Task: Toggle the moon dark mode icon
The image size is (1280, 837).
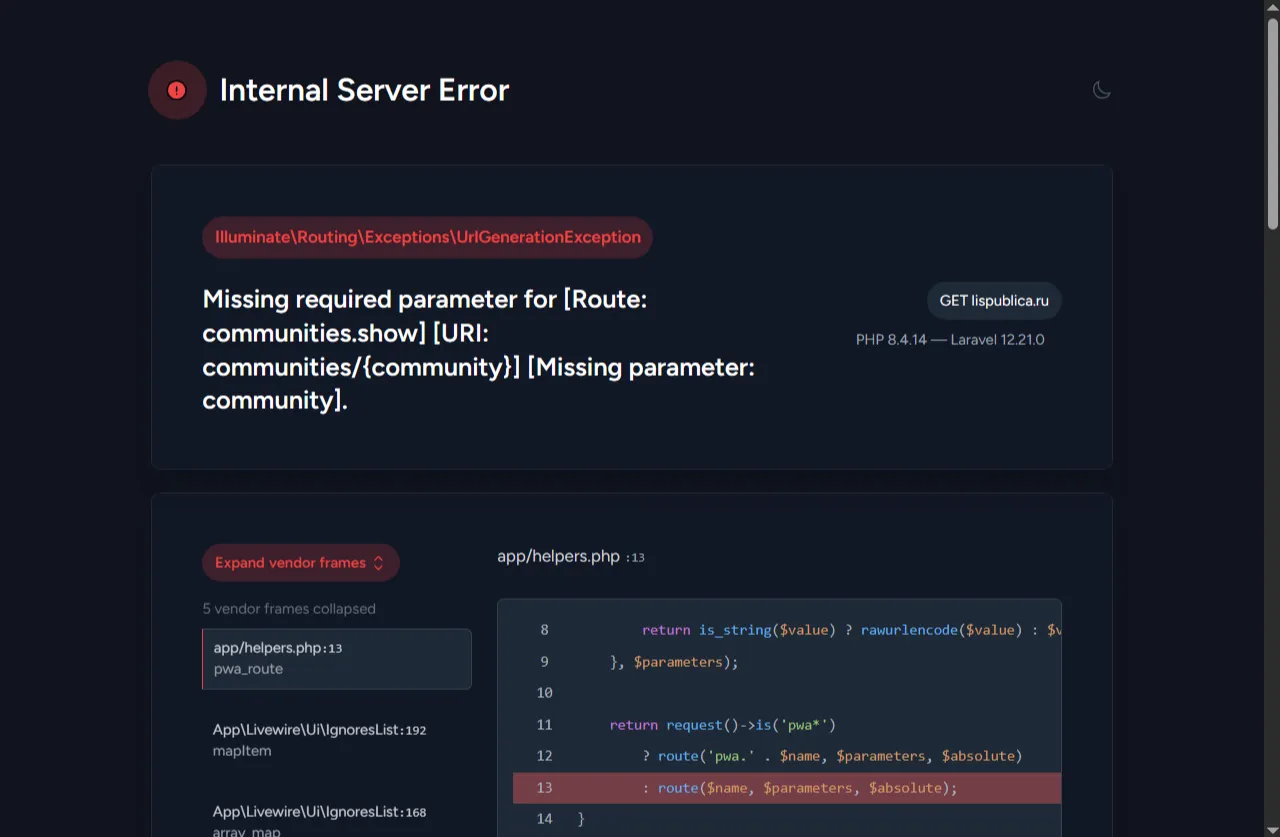Action: click(x=1101, y=90)
